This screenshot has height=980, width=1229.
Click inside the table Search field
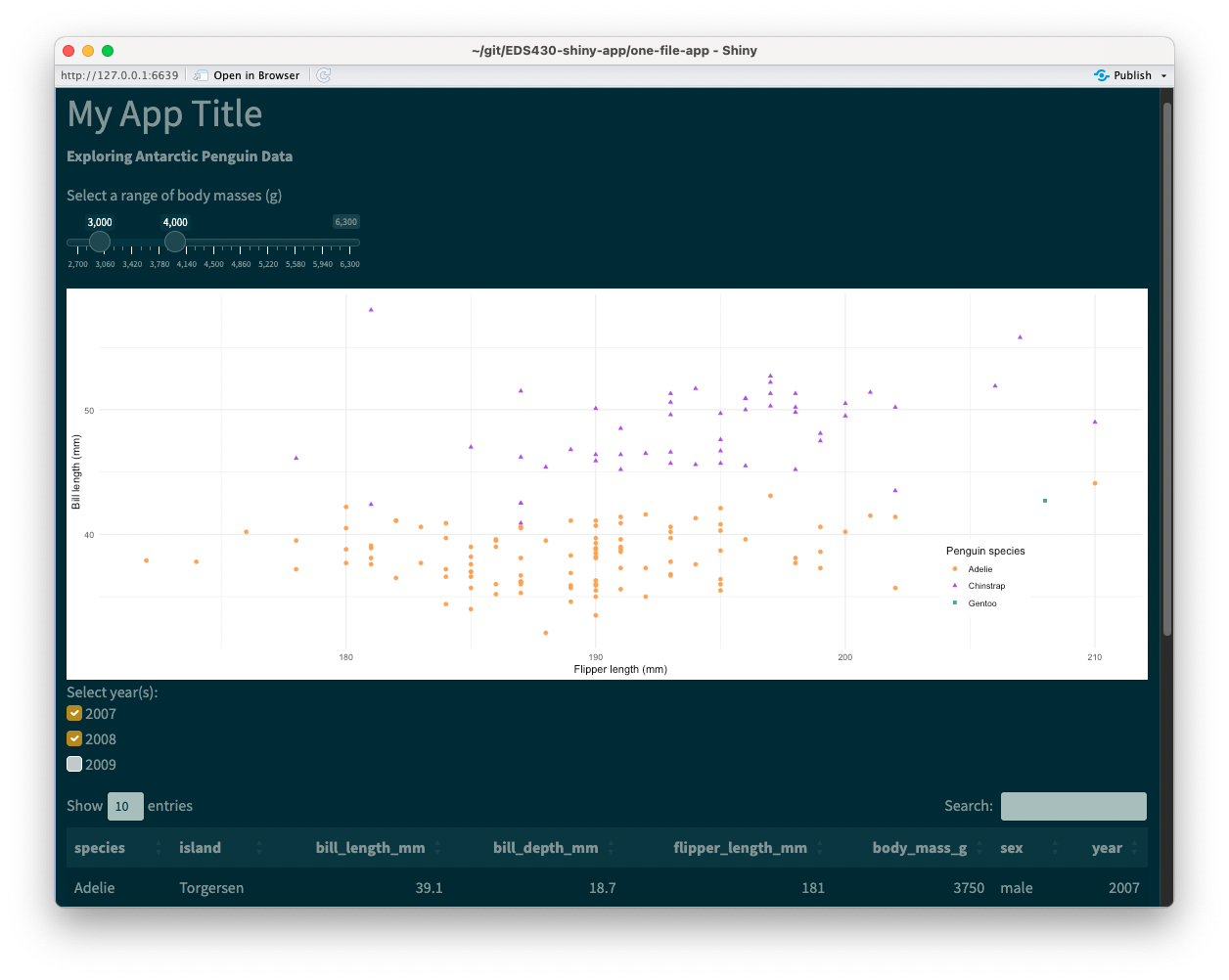pyautogui.click(x=1073, y=806)
